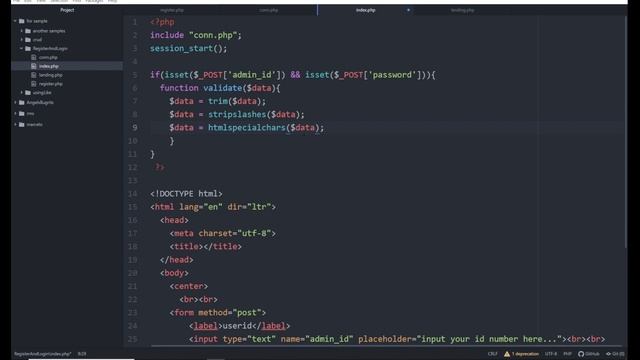Click the conn.php file icon in tree

tap(34, 58)
